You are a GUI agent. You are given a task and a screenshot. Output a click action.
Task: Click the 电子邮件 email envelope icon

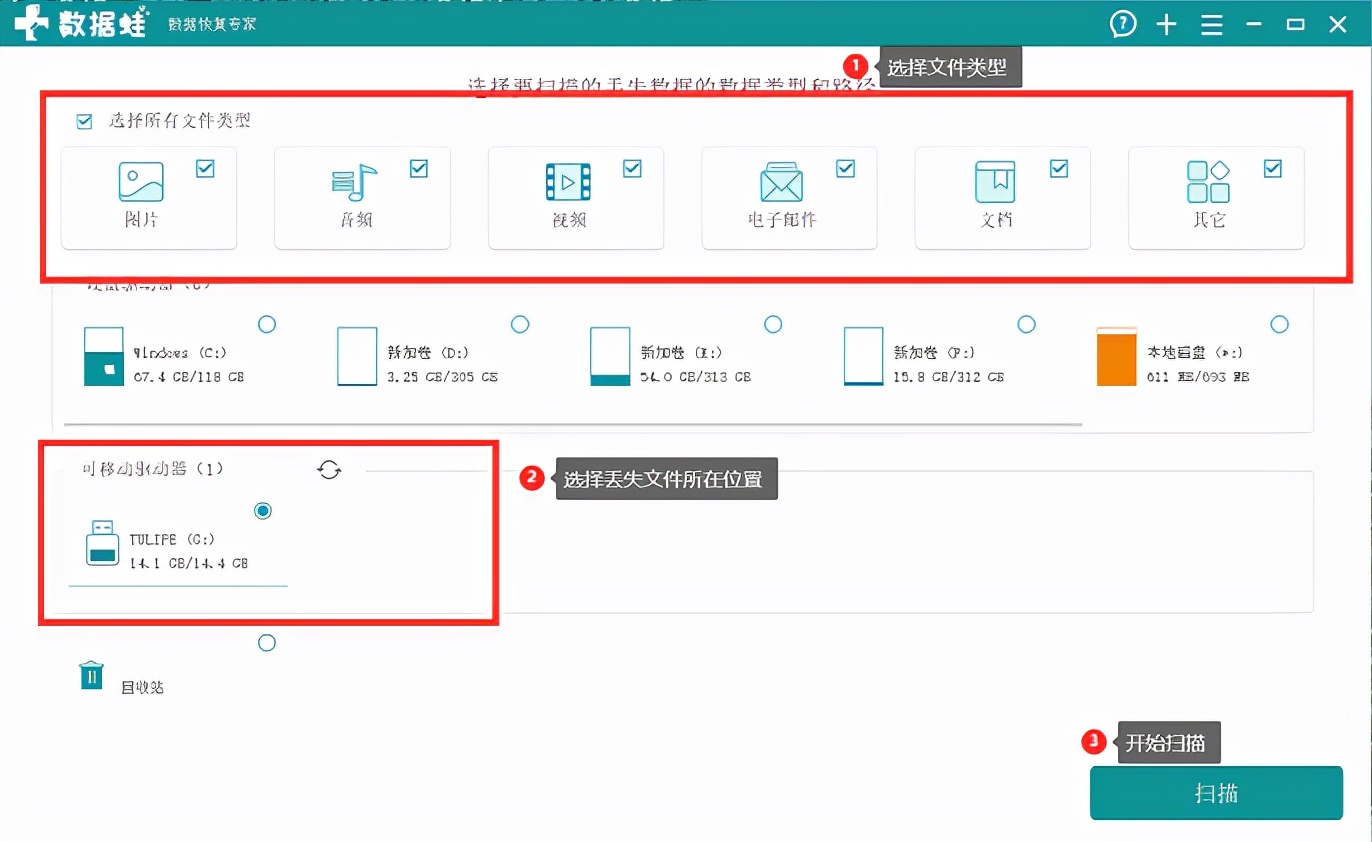tap(780, 183)
